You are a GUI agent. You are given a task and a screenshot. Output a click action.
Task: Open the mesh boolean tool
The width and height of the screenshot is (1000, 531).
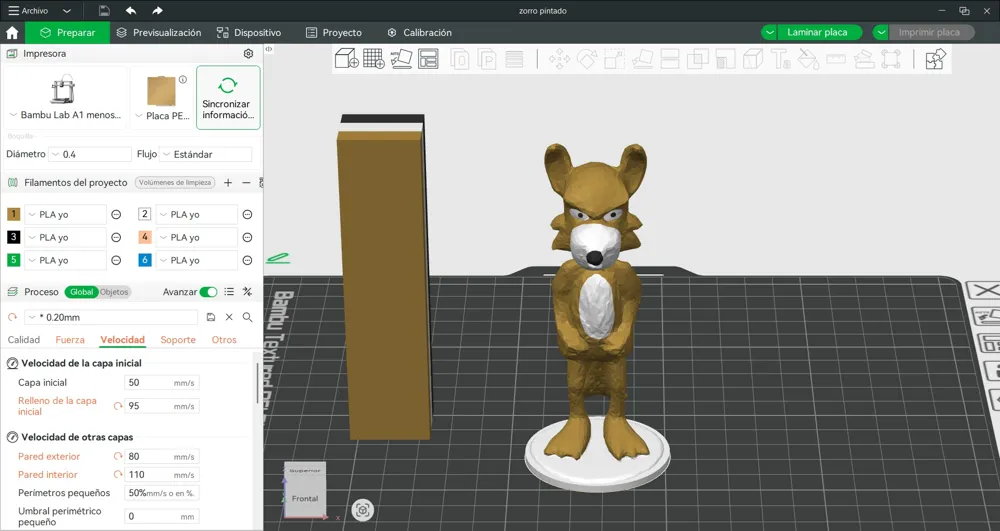(697, 59)
